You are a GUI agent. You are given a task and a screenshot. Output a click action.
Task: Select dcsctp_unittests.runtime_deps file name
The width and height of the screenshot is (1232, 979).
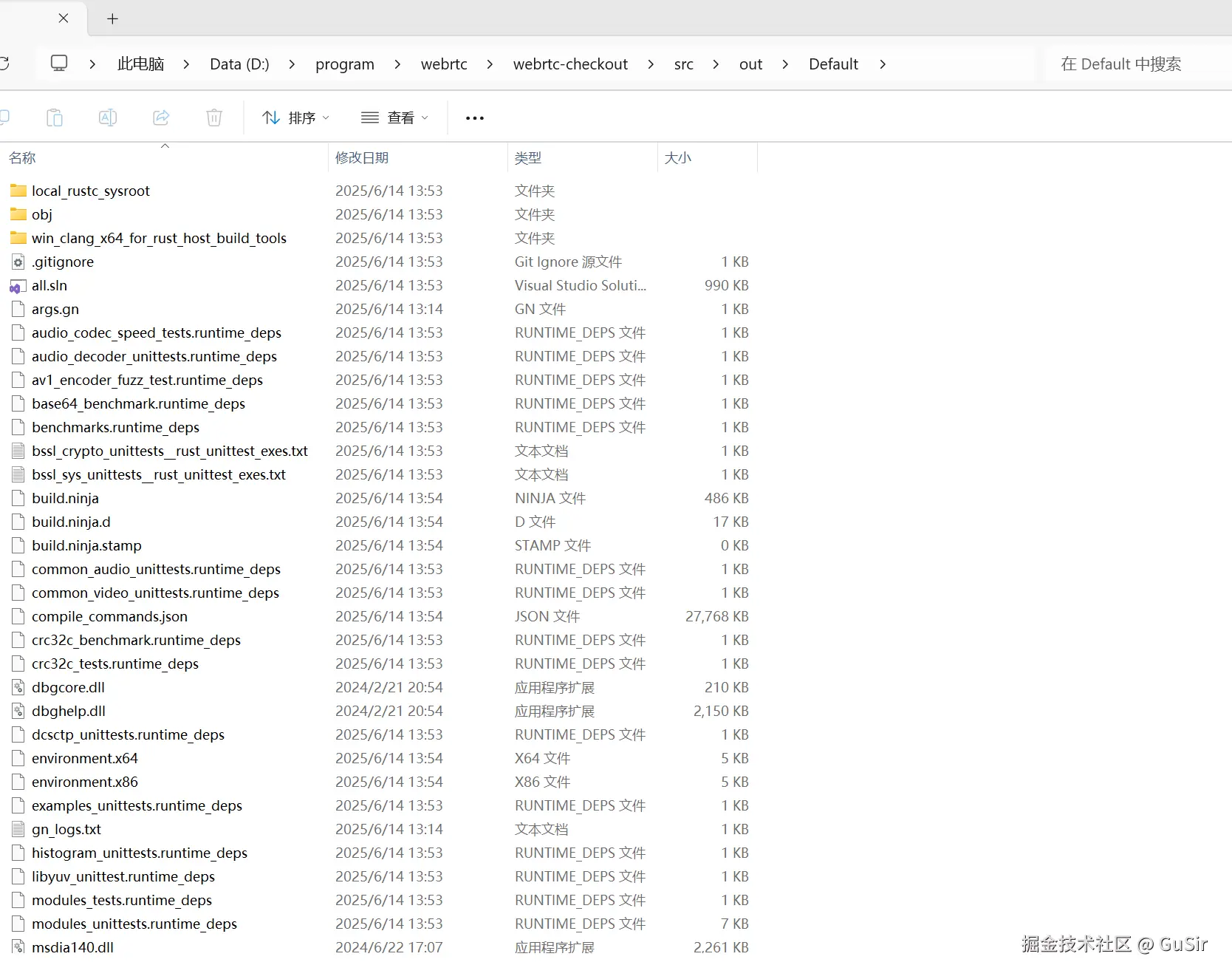[128, 734]
